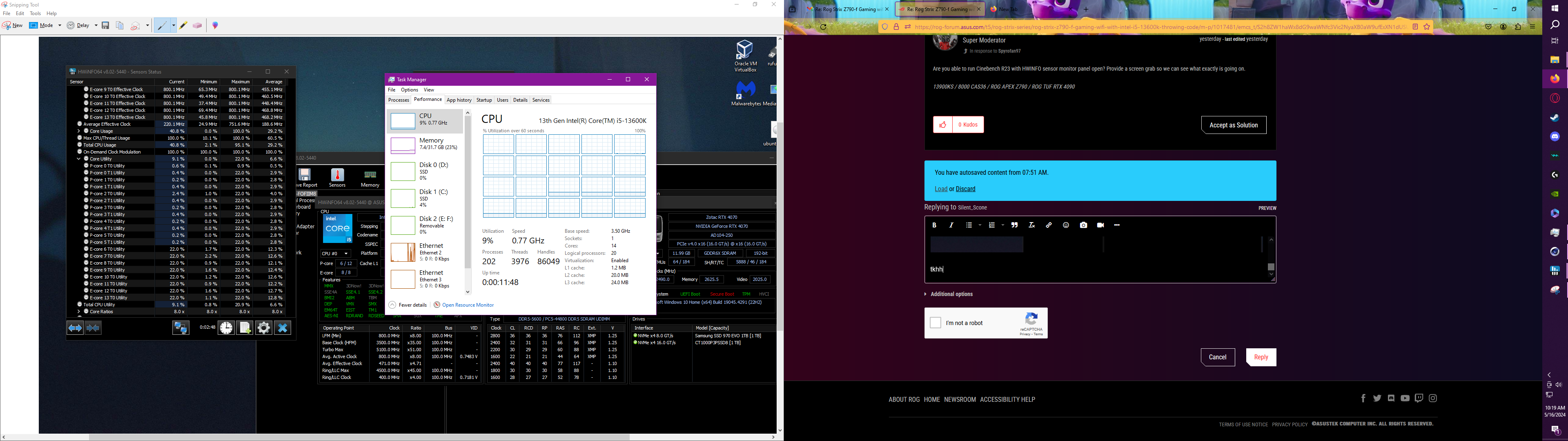Open Facebook link in ROG footer

pyautogui.click(x=1363, y=399)
